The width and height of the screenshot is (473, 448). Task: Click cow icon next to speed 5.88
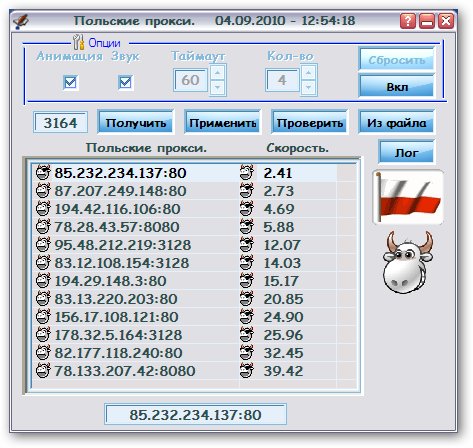tap(247, 227)
